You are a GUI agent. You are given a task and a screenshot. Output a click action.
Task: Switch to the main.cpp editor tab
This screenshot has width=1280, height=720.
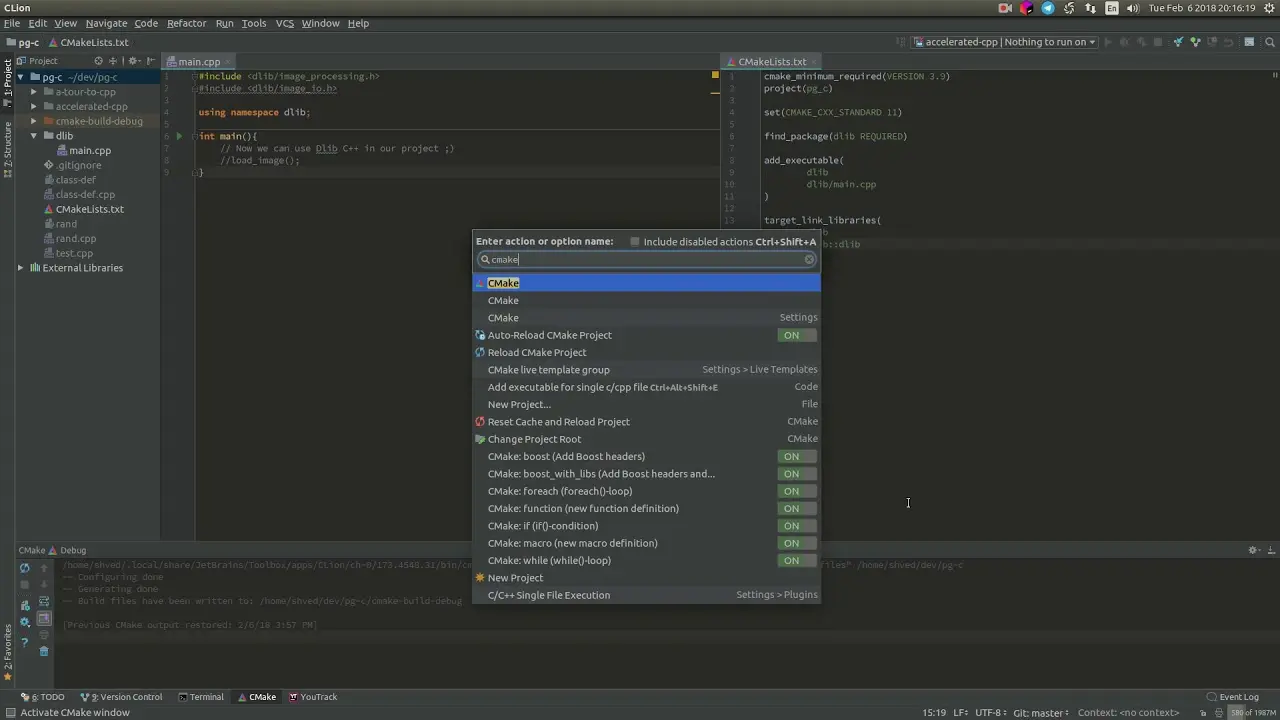(199, 62)
